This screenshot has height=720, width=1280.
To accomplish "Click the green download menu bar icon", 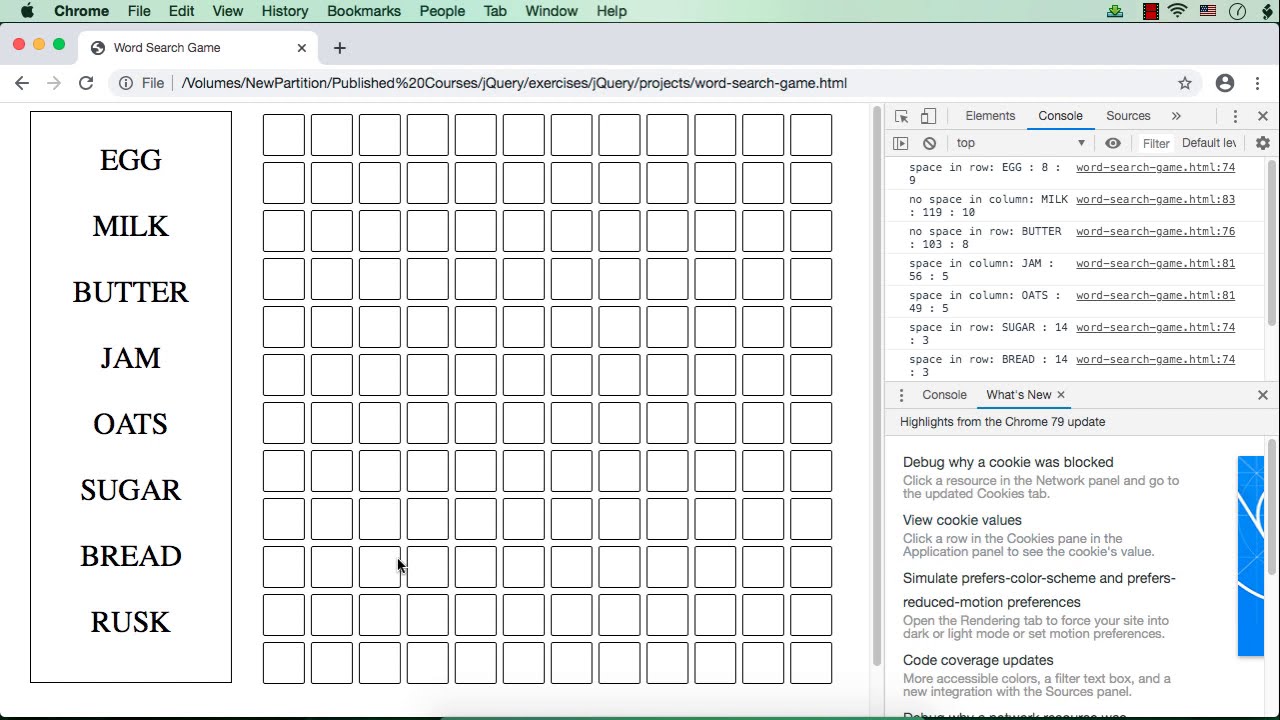I will tap(1116, 11).
